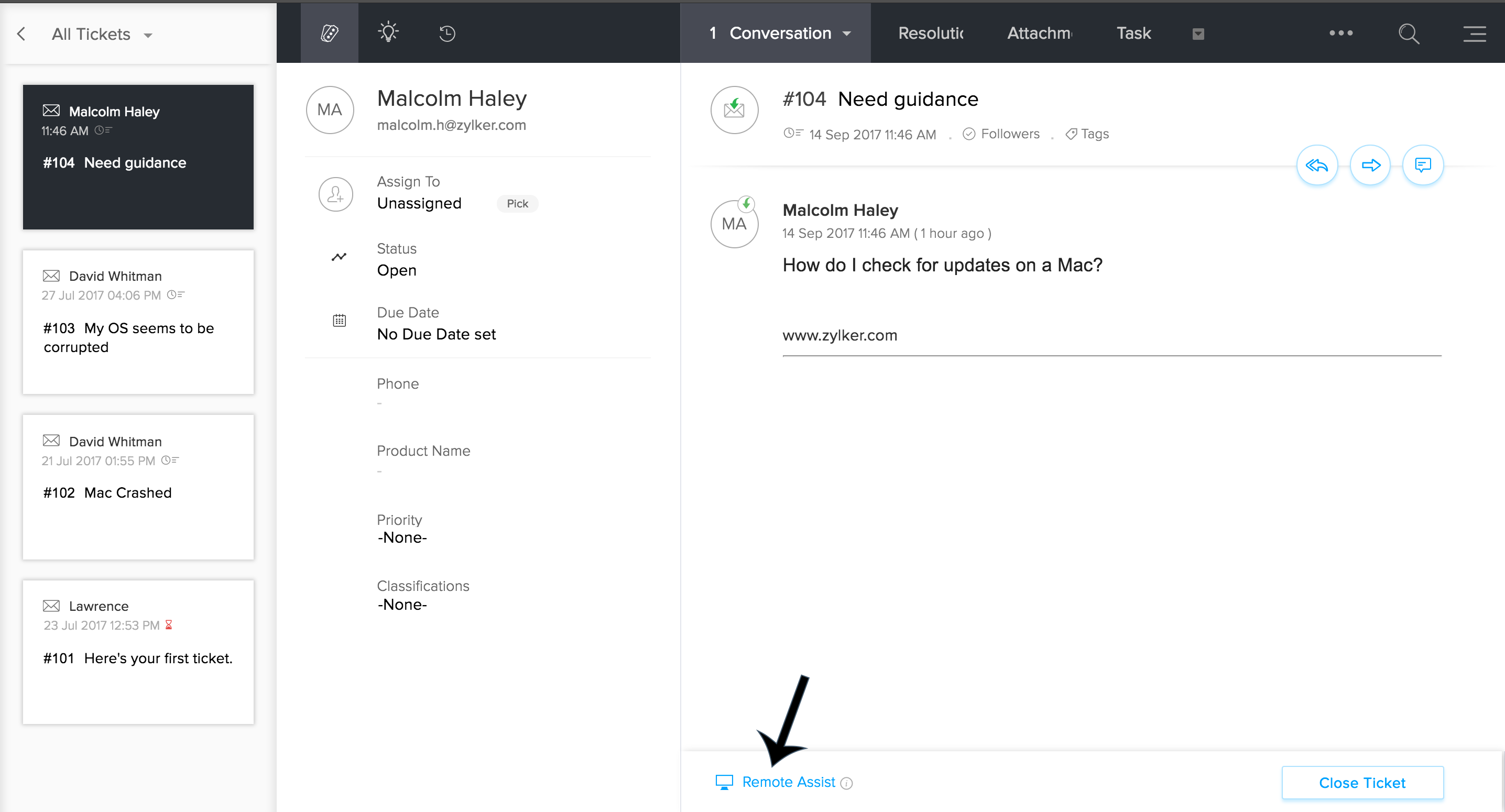Click the Followers link on ticket

(1009, 133)
